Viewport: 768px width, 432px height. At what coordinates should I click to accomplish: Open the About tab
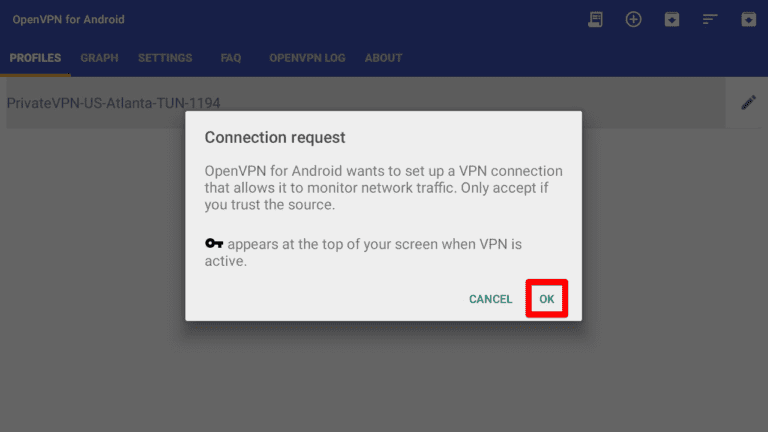384,58
